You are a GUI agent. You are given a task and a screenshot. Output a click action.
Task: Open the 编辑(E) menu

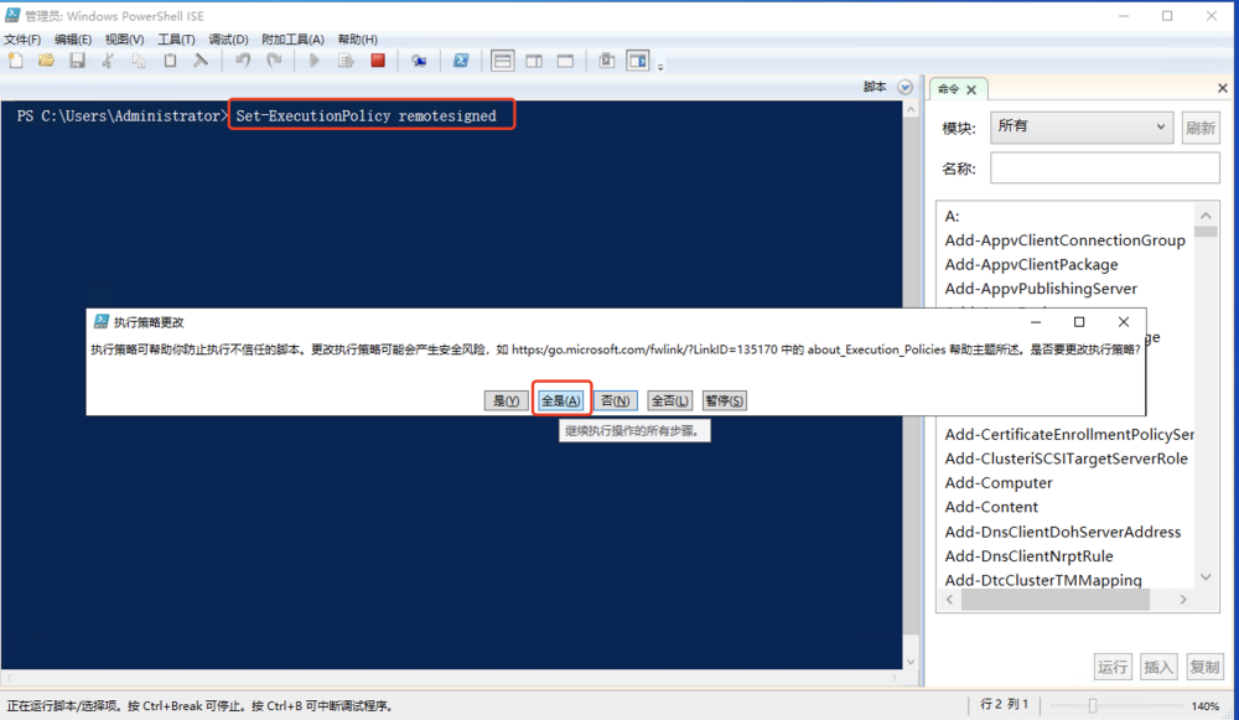(x=73, y=39)
